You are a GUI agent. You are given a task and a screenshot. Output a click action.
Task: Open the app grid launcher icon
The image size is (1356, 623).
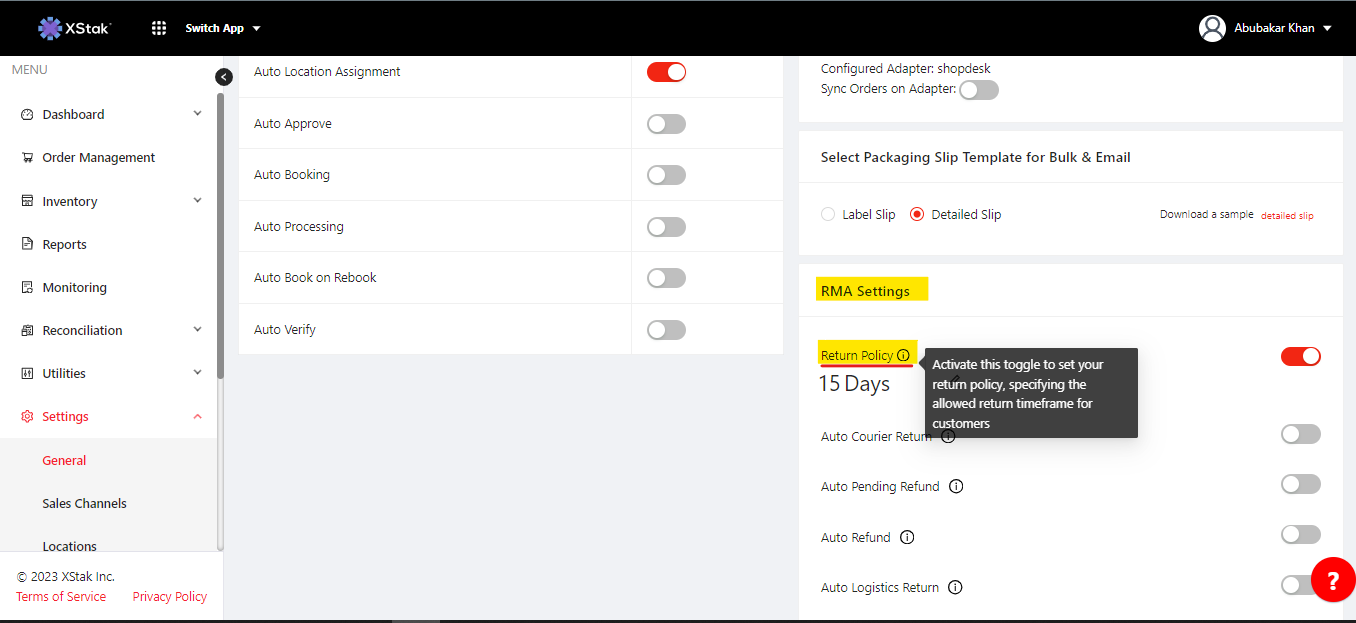click(x=159, y=28)
